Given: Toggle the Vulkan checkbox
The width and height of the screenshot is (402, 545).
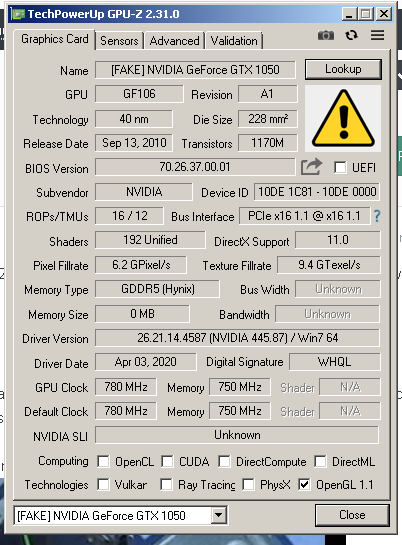Looking at the screenshot, I should pos(104,485).
